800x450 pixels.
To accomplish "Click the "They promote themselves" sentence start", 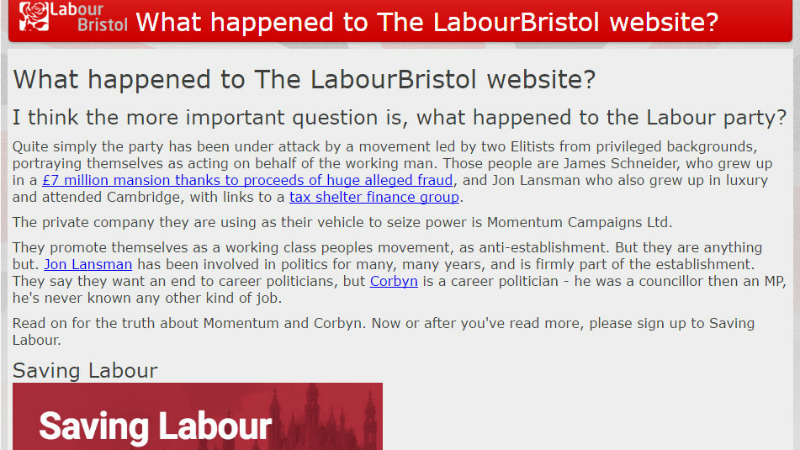I will 94,248.
